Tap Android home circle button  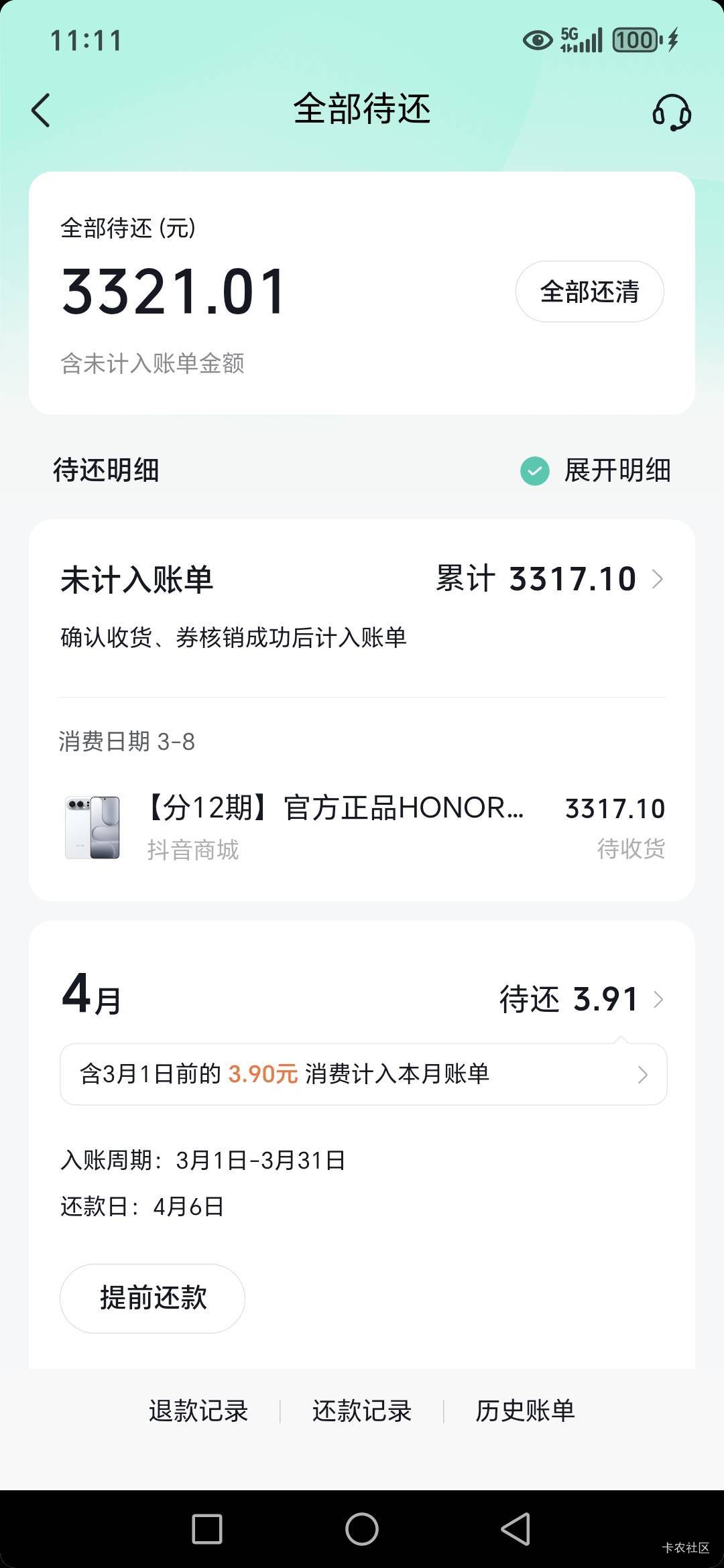point(362,1528)
